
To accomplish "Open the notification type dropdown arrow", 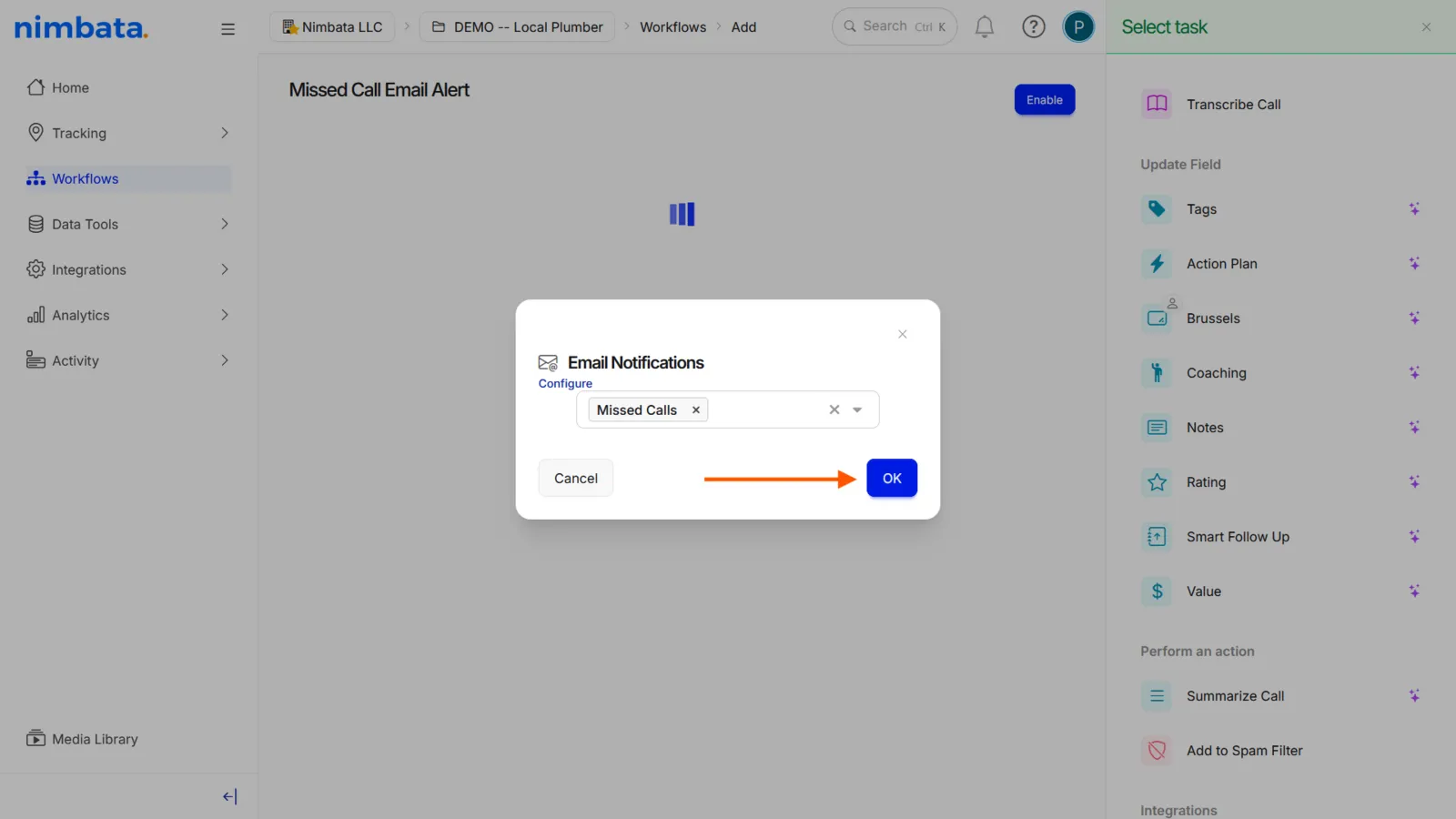I will pos(857,409).
